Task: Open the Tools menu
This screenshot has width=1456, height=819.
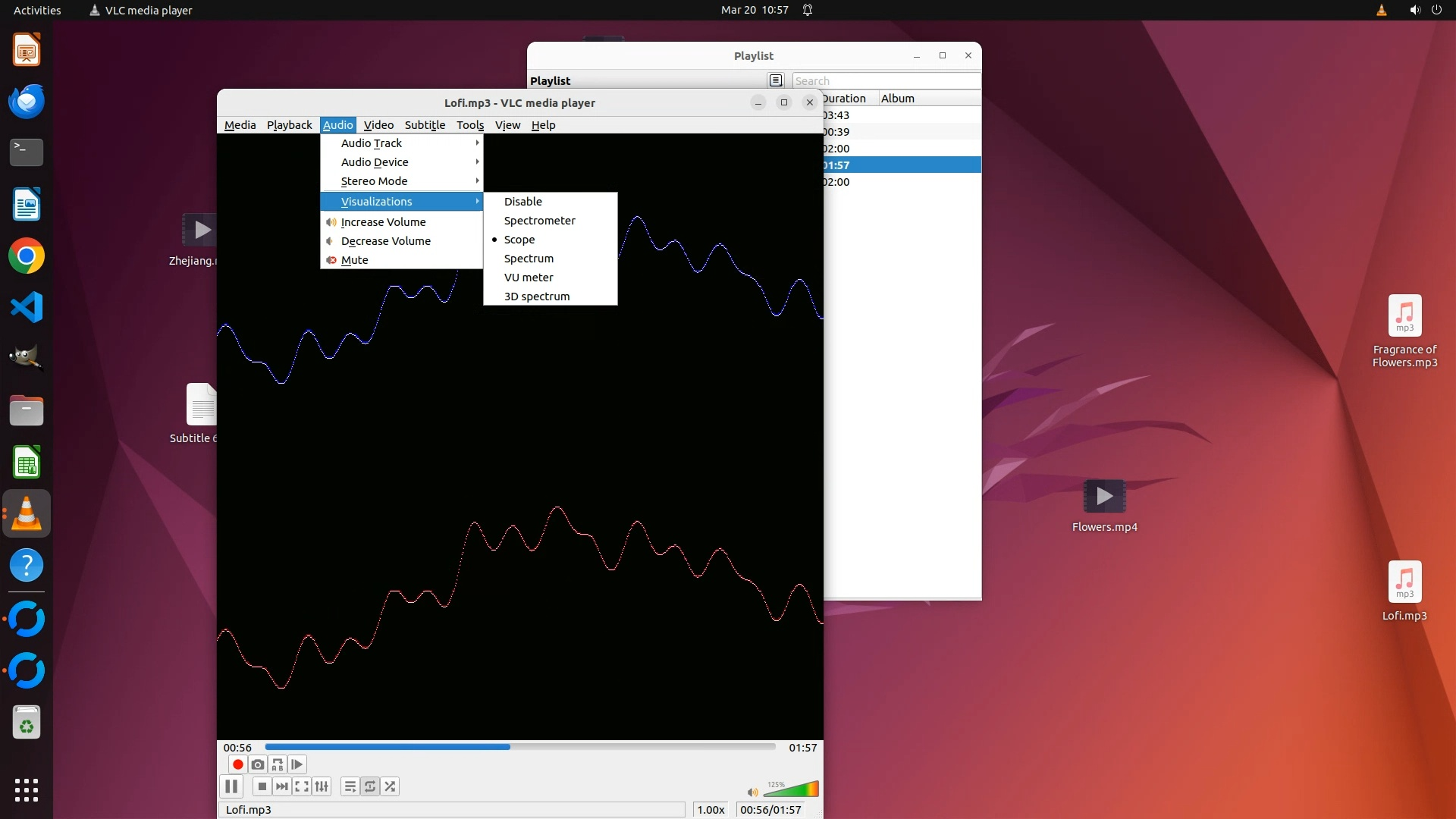Action: pyautogui.click(x=469, y=125)
